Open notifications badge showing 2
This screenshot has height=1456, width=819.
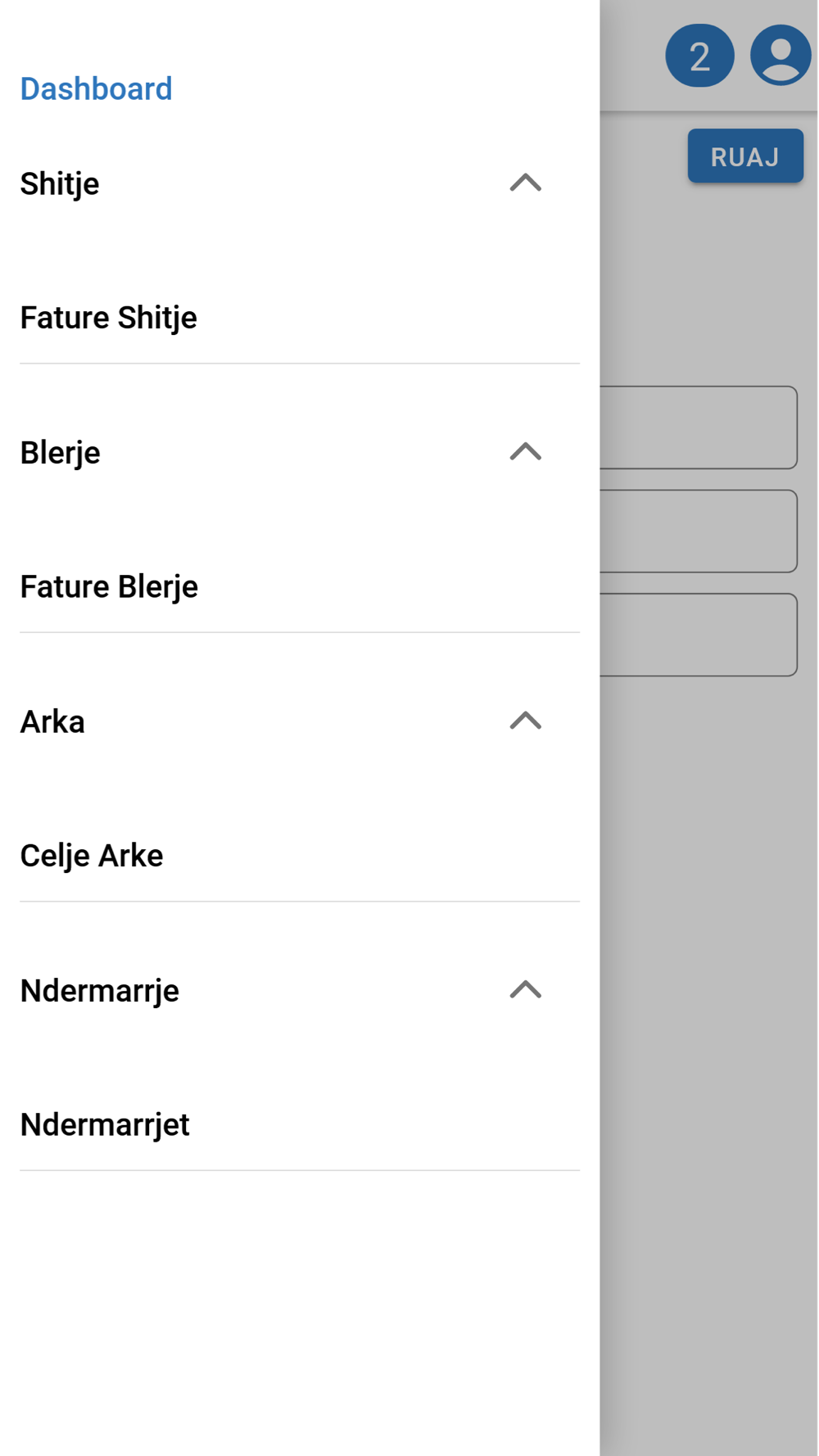[x=699, y=56]
